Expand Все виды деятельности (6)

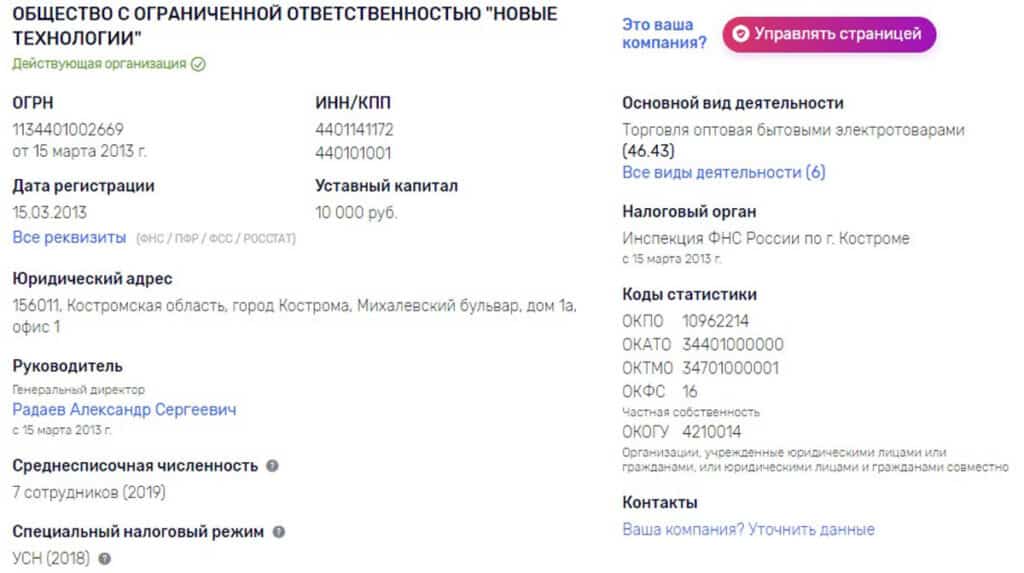[x=723, y=172]
